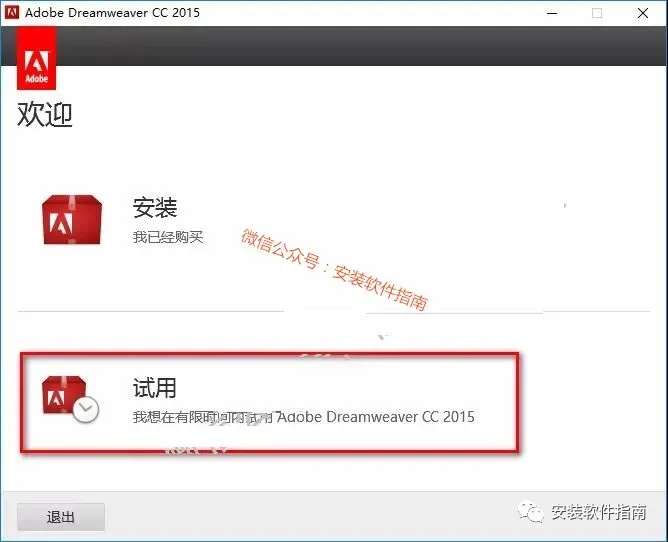Click the 退出 exit button
Image resolution: width=668 pixels, height=542 pixels.
(61, 517)
